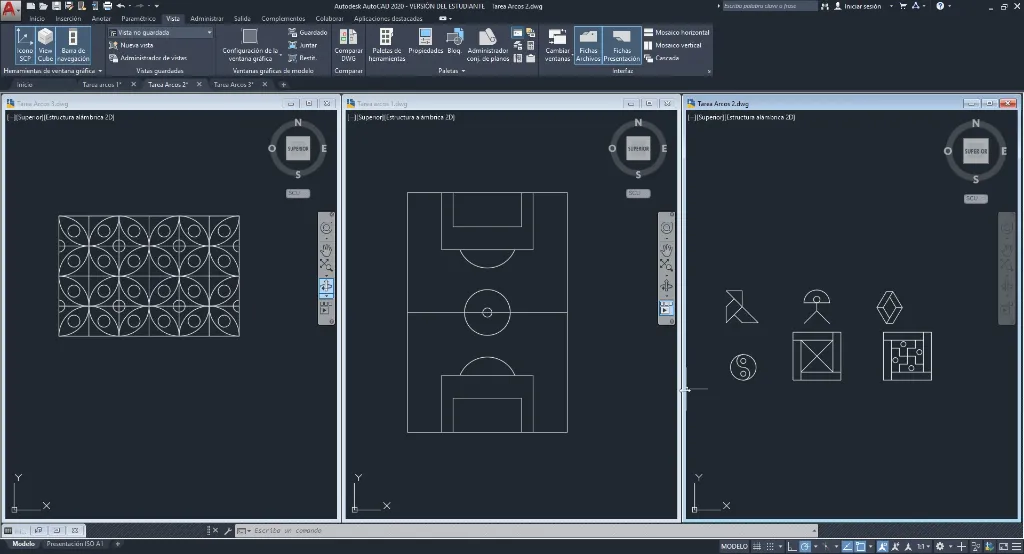Toggle the Icono SCP button
The image size is (1024, 554).
(x=25, y=45)
